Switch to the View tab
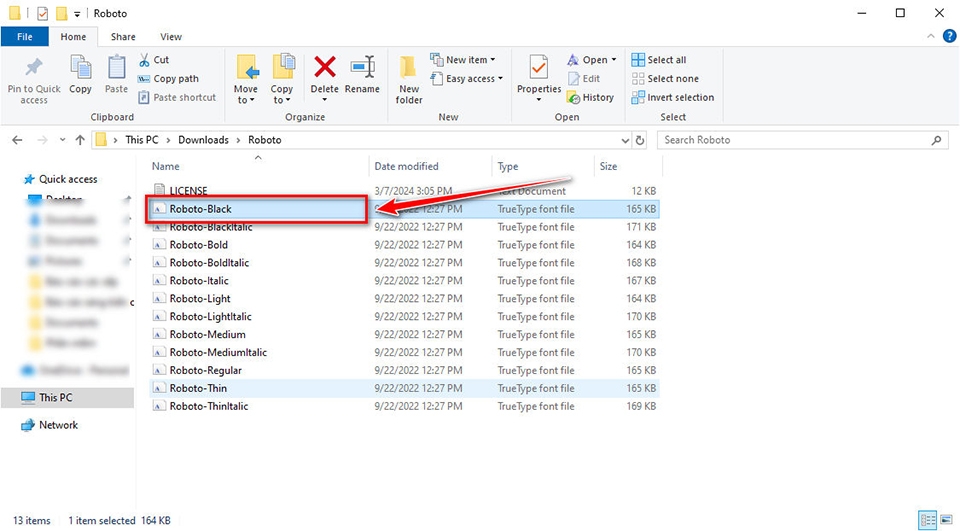The height and width of the screenshot is (531, 960). click(x=171, y=37)
